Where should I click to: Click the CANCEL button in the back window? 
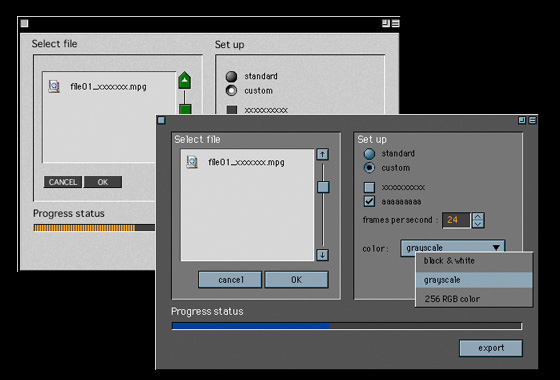[63, 182]
